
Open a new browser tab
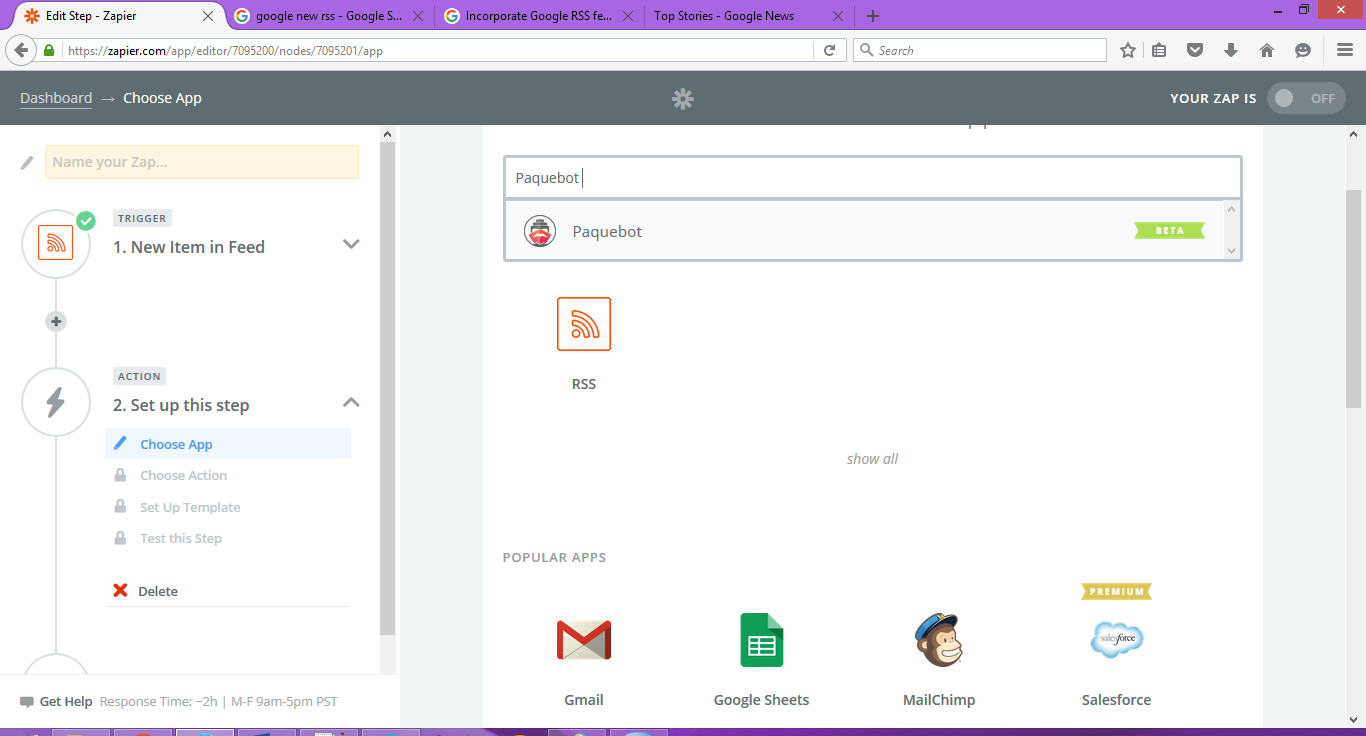873,16
